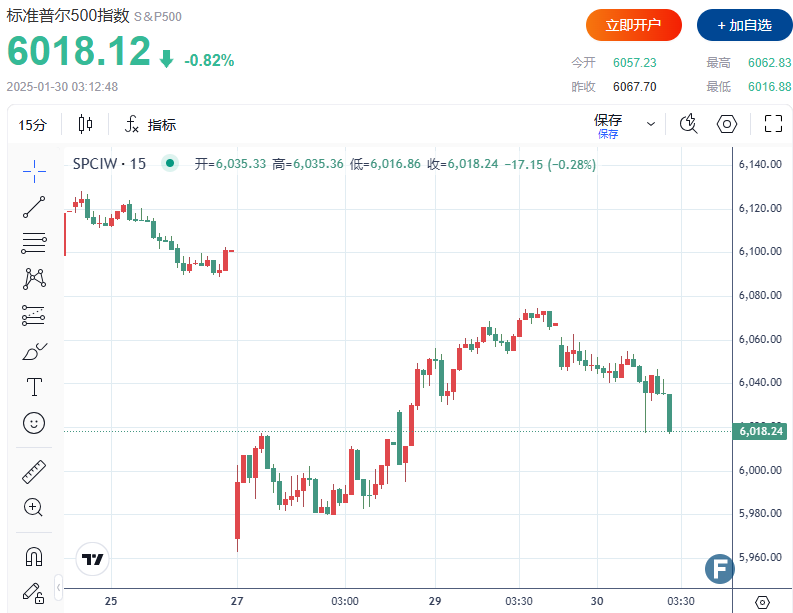Viewport: 793px width, 613px height.
Task: Open the Fibonacci retracement tool
Action: pos(34,243)
